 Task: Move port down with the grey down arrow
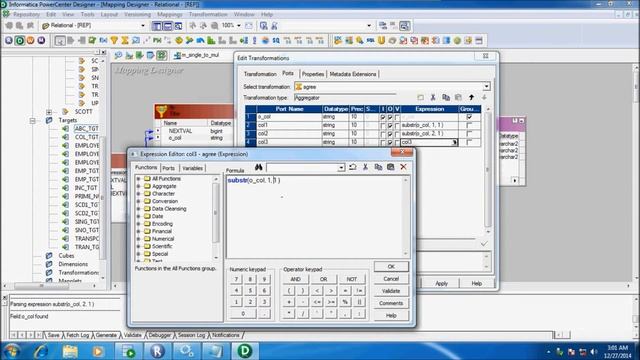484,98
